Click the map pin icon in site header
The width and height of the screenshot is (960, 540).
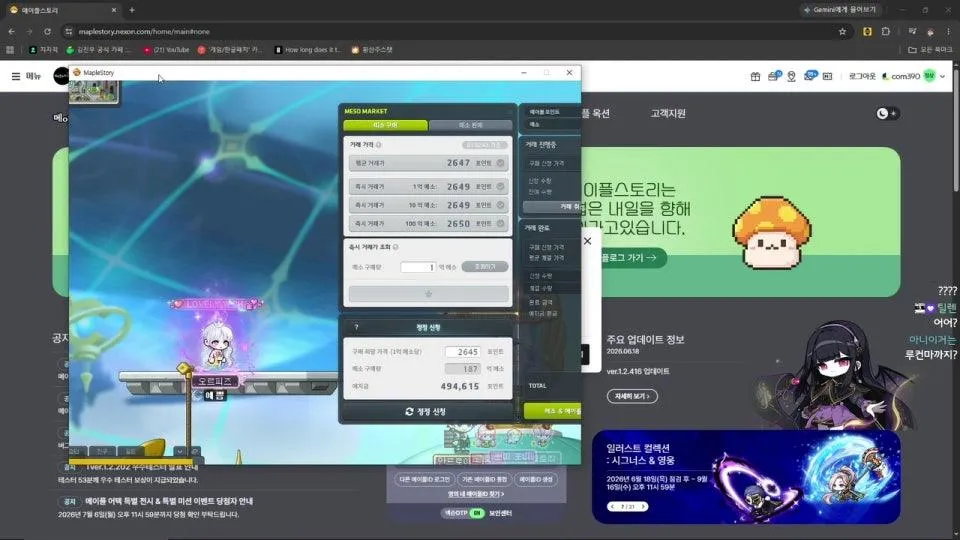pyautogui.click(x=791, y=76)
